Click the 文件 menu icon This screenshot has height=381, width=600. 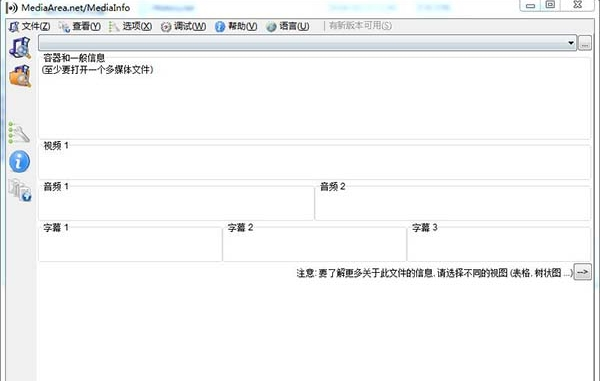[x=14, y=27]
